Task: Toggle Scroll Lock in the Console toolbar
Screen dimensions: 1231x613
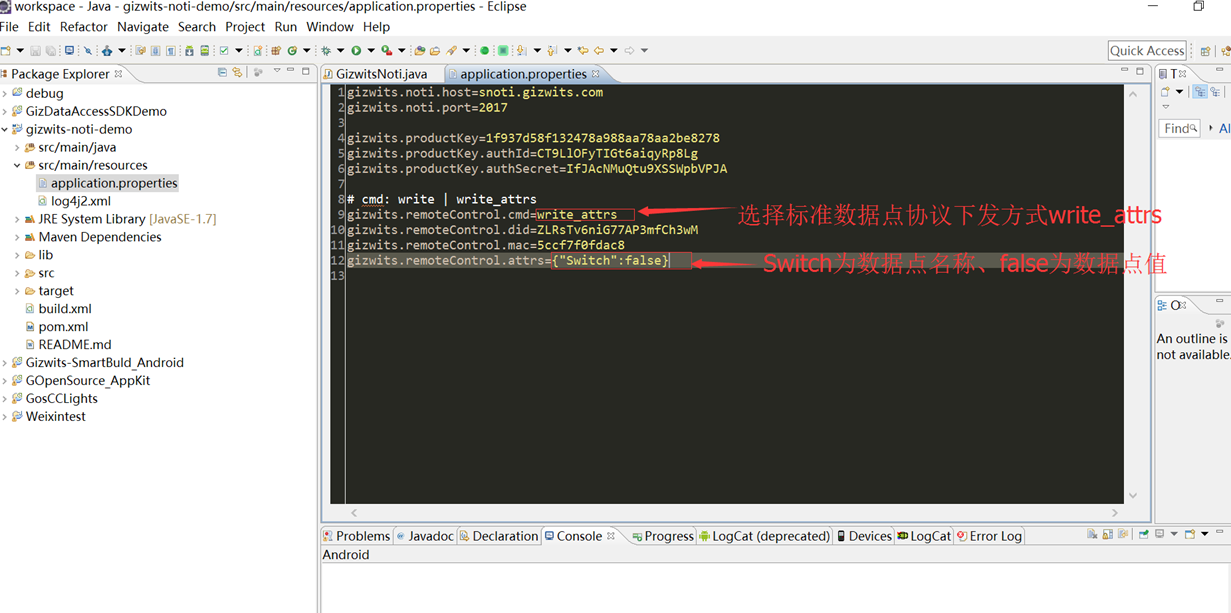Action: click(1109, 535)
